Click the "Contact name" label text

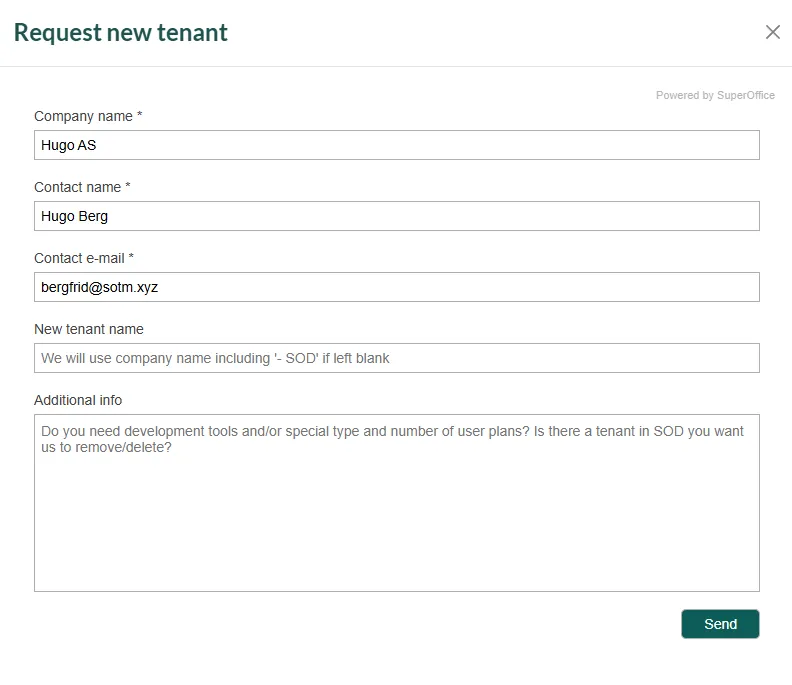pyautogui.click(x=77, y=187)
